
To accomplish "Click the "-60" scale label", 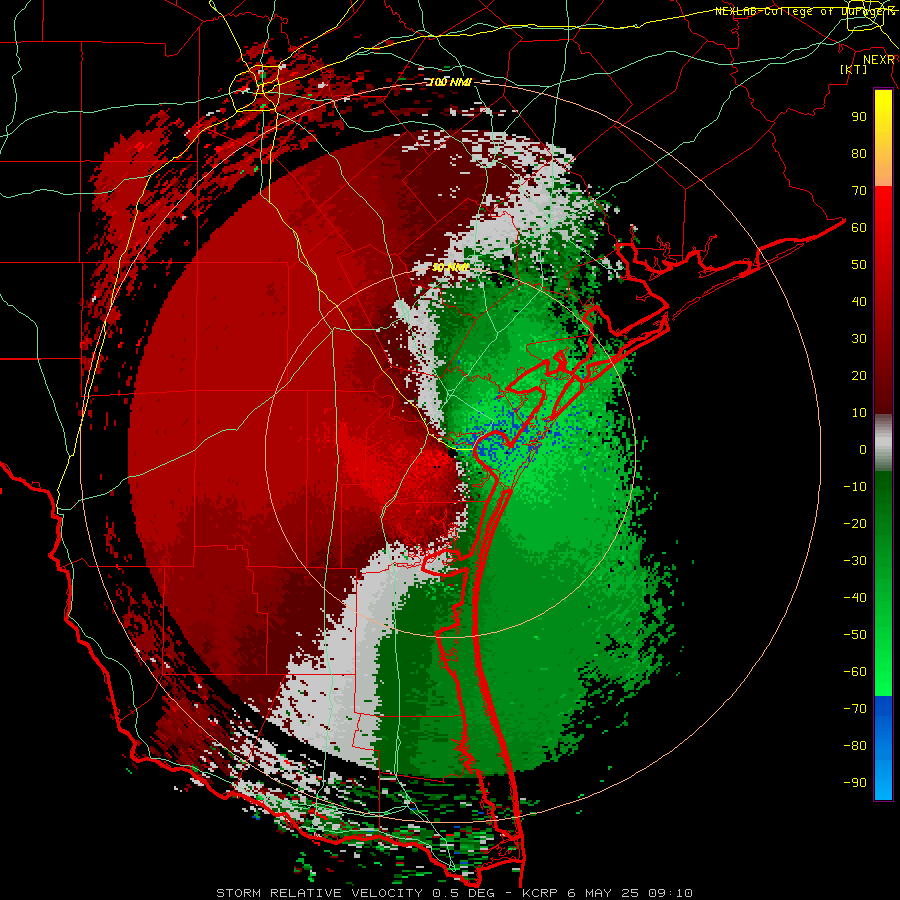I will click(x=855, y=672).
